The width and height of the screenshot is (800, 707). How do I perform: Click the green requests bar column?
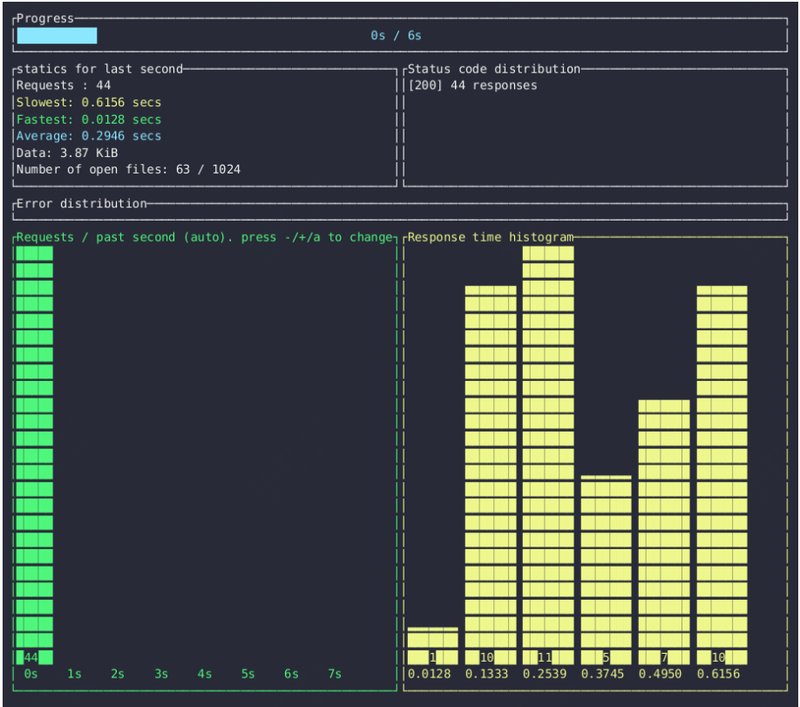click(33, 450)
